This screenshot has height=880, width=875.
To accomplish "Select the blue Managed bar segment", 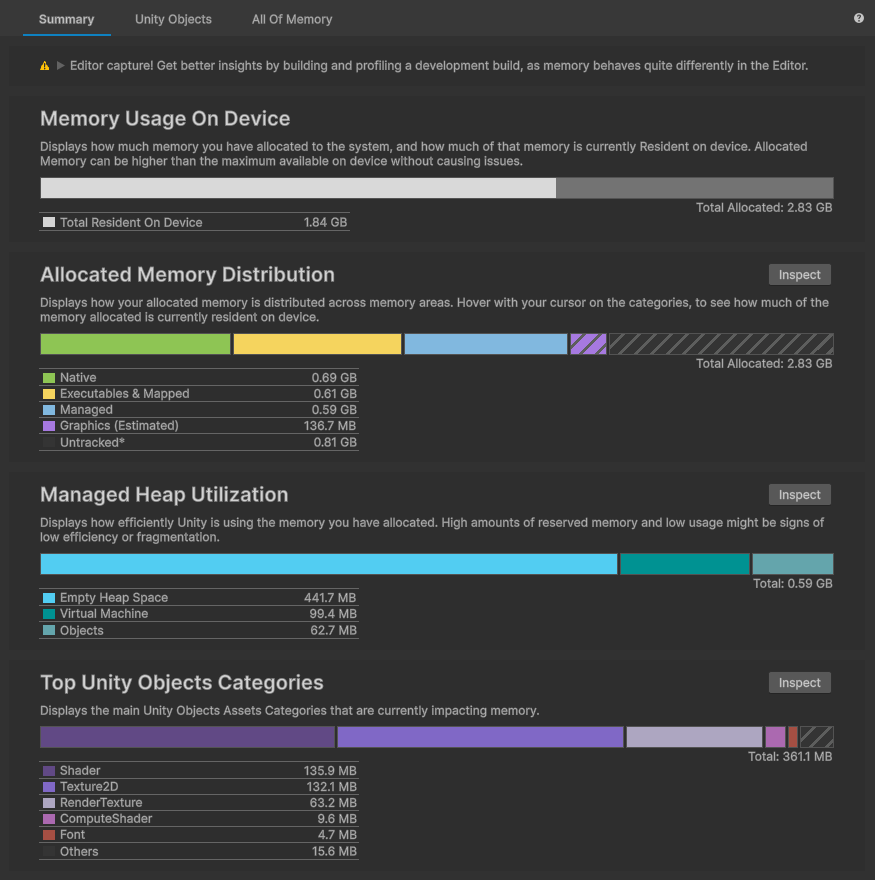I will pyautogui.click(x=485, y=344).
